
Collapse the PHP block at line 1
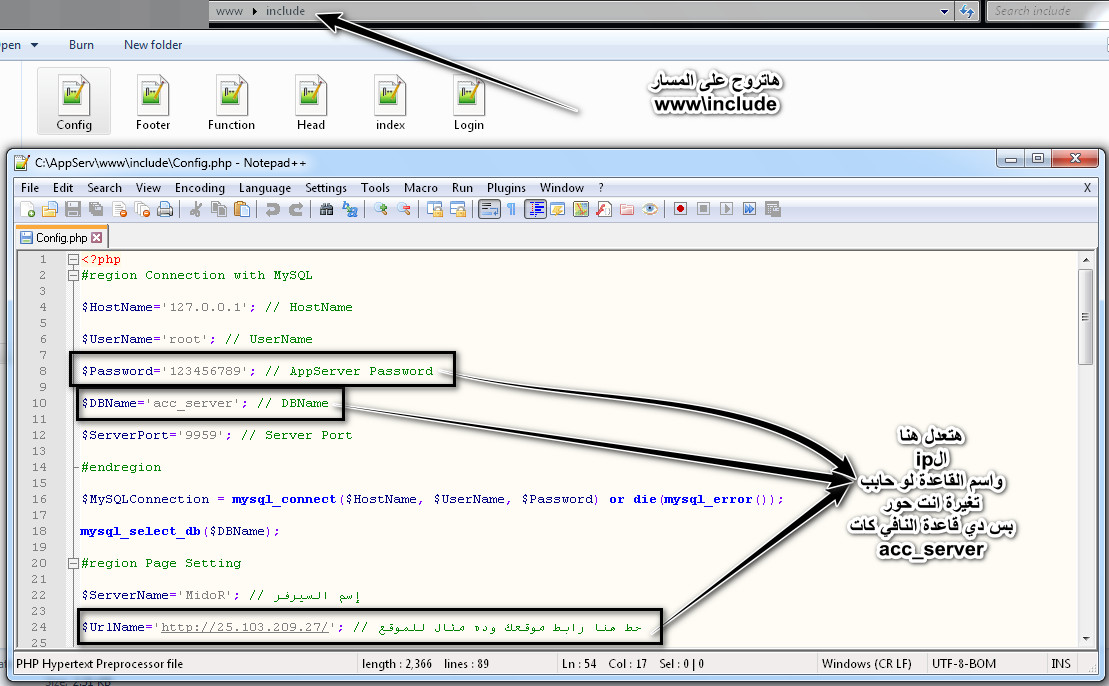72,260
